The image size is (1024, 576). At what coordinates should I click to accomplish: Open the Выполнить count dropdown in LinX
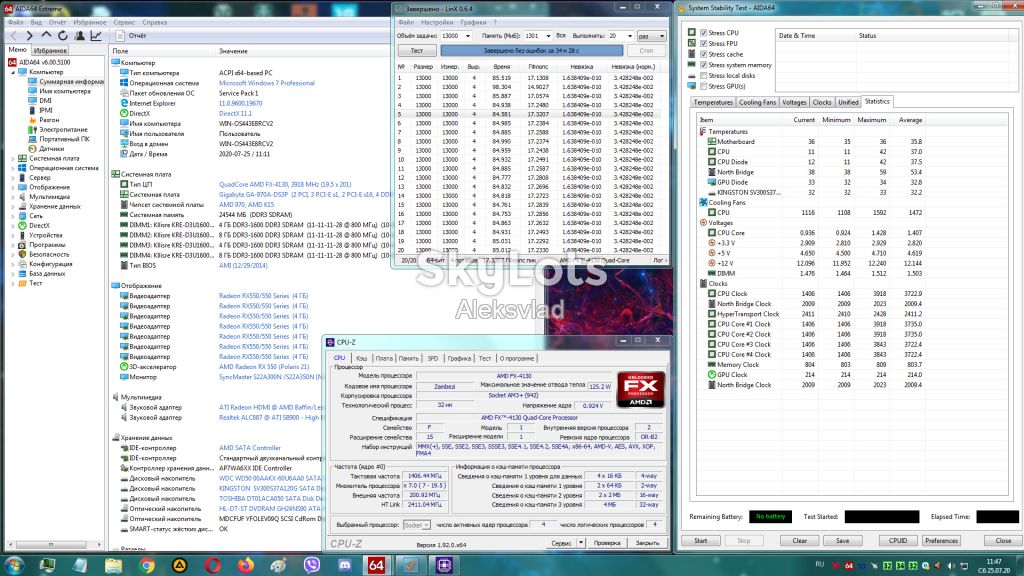pyautogui.click(x=630, y=36)
